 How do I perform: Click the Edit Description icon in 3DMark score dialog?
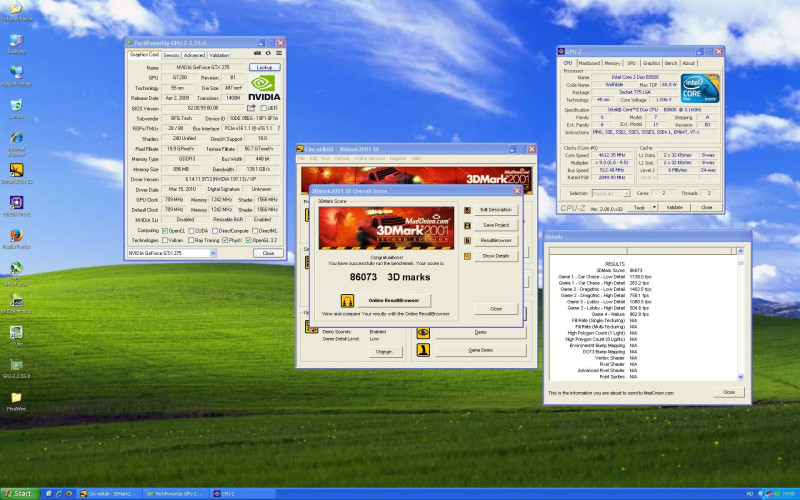pyautogui.click(x=467, y=210)
